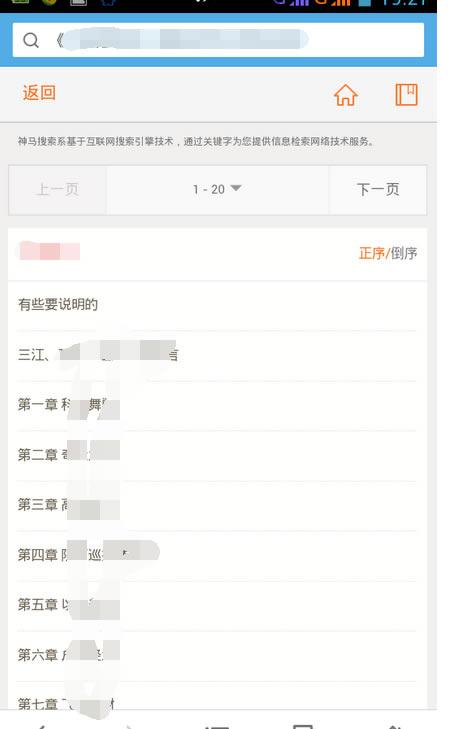The image size is (459, 729).
Task: Open the home page icon
Action: coord(346,95)
